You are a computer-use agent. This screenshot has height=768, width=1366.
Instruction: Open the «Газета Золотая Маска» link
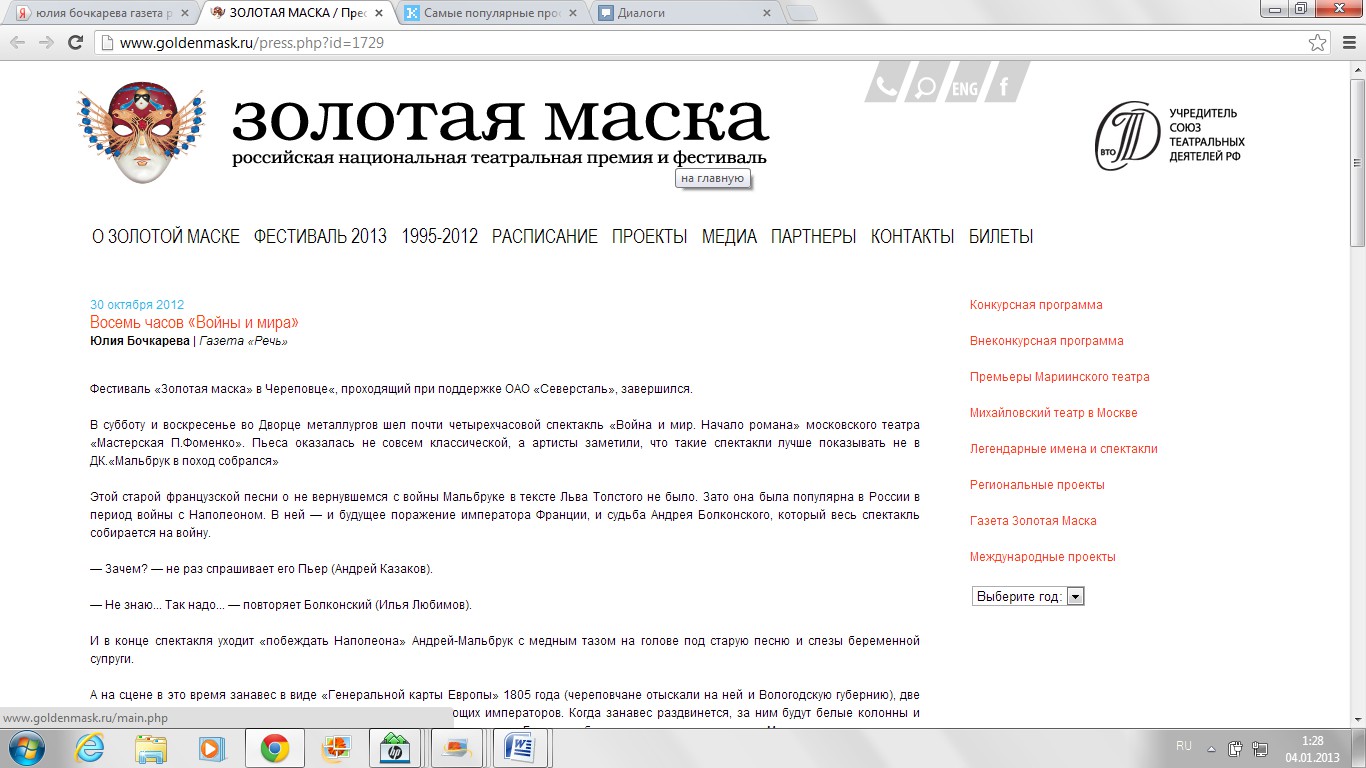(1033, 521)
